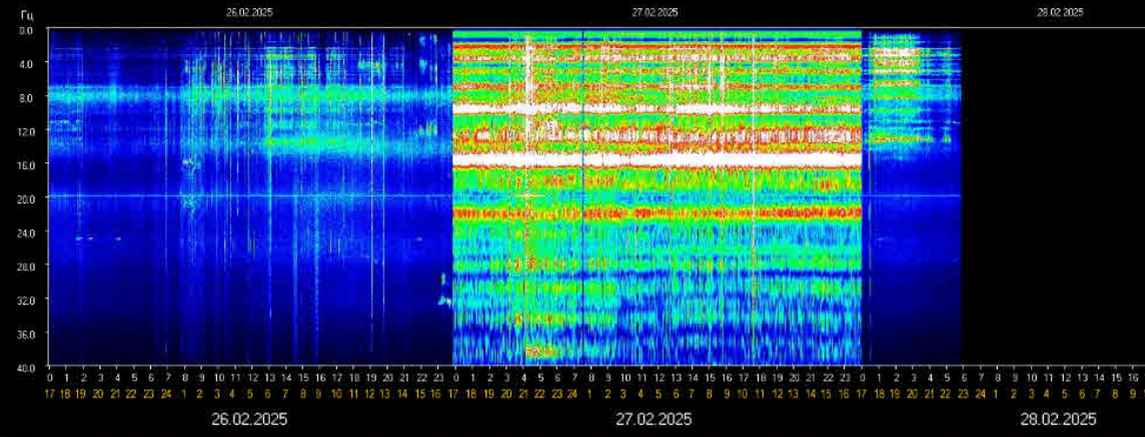Click the top 28.02.2025 date header

click(1060, 13)
